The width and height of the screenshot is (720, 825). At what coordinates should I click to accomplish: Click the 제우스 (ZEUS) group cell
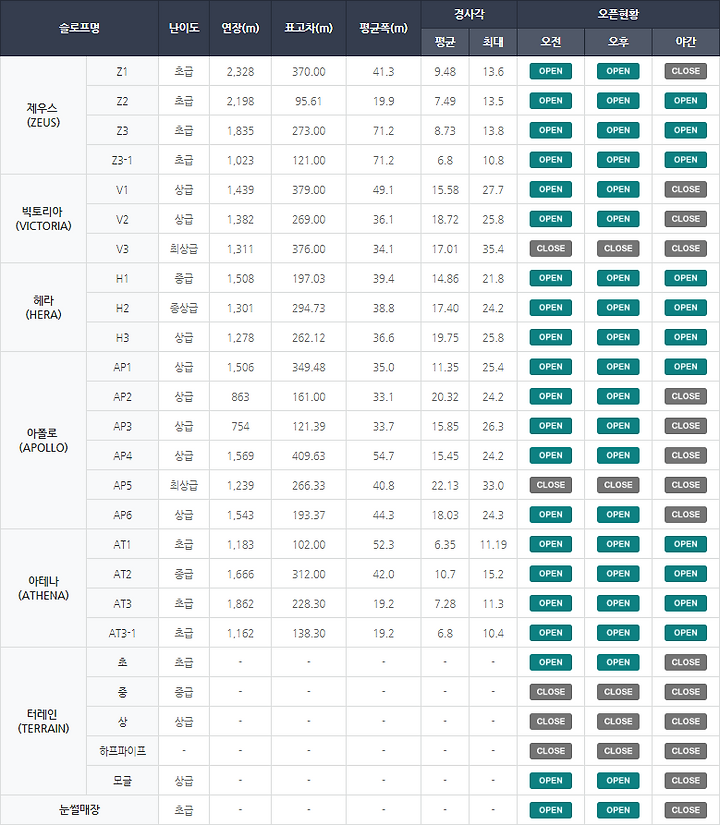[43, 115]
